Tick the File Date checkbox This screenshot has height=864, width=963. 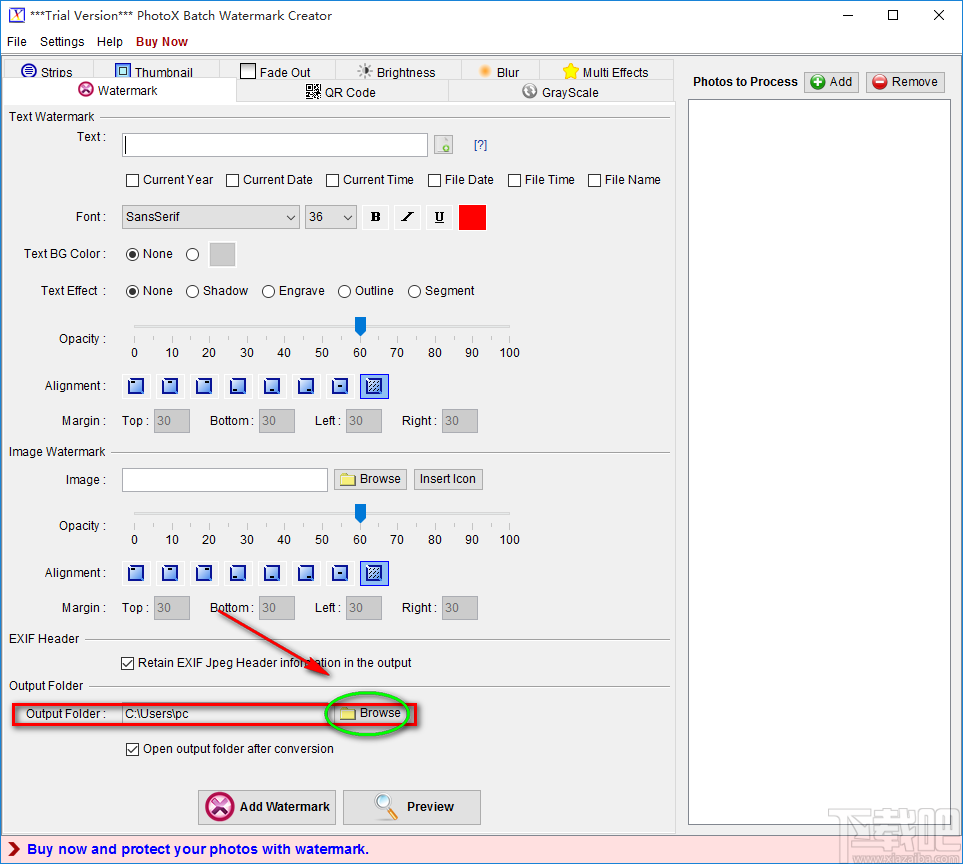pos(434,181)
